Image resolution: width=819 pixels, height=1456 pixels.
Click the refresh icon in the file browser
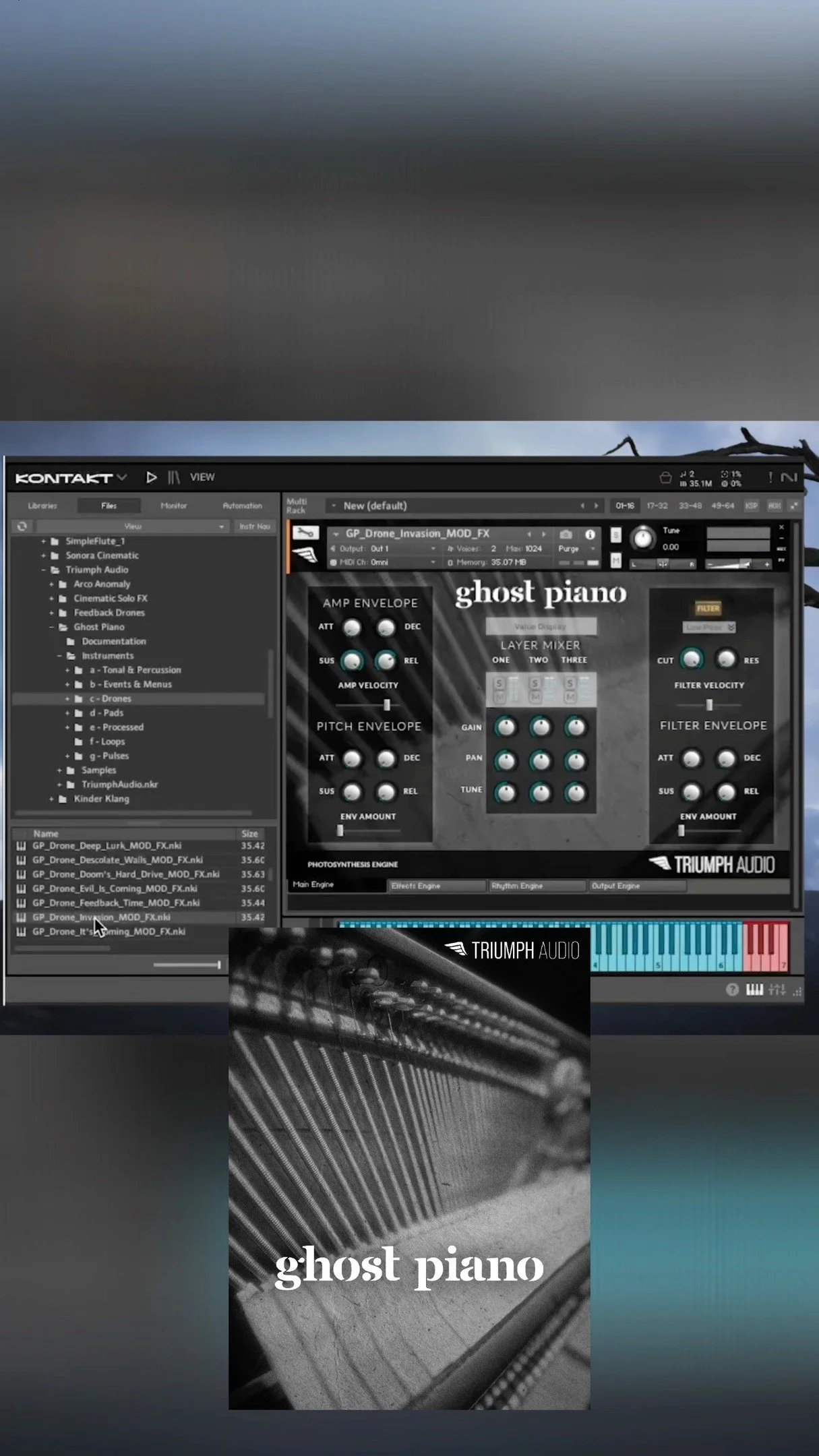22,526
